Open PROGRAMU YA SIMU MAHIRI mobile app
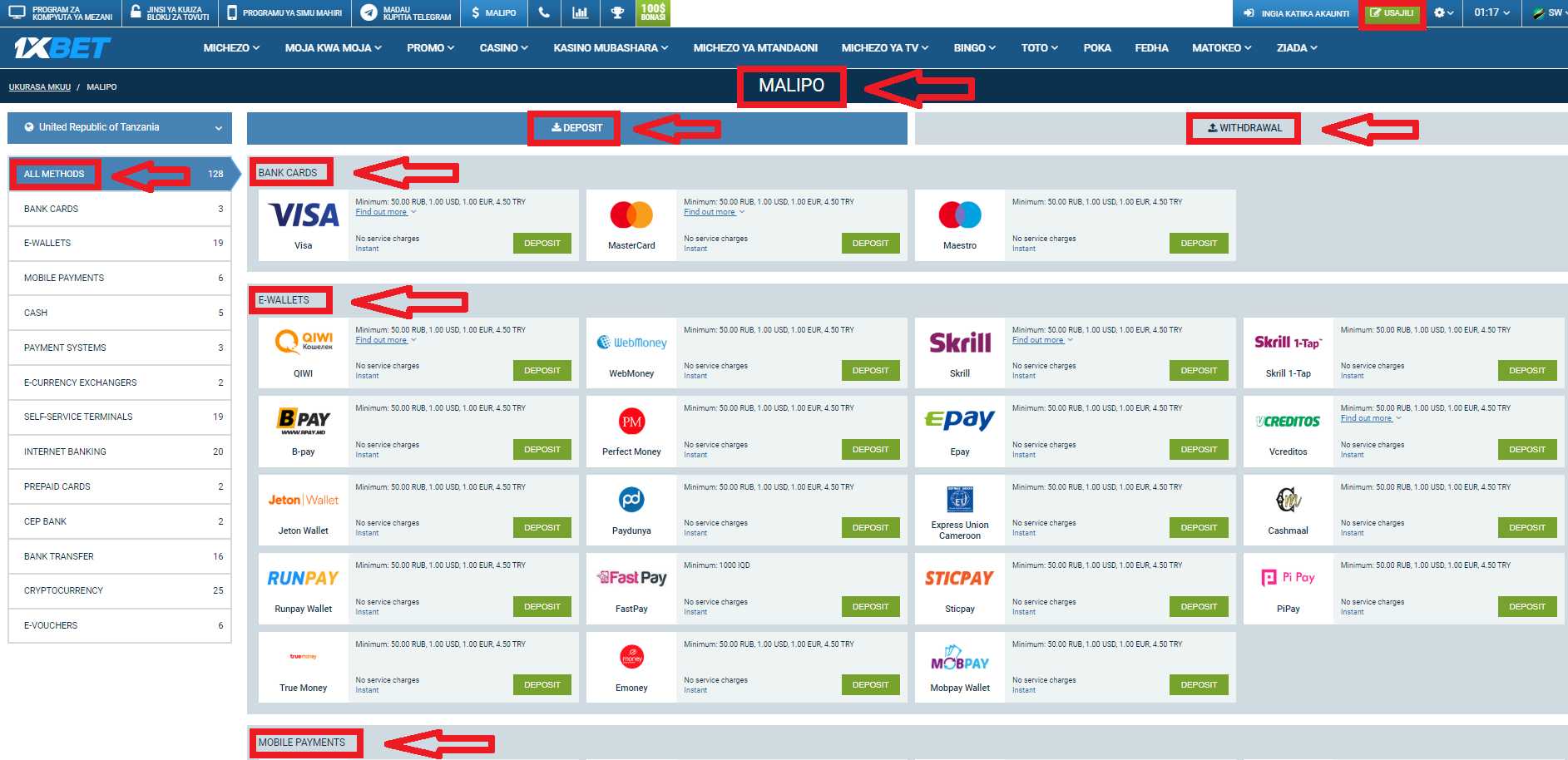 [x=284, y=12]
